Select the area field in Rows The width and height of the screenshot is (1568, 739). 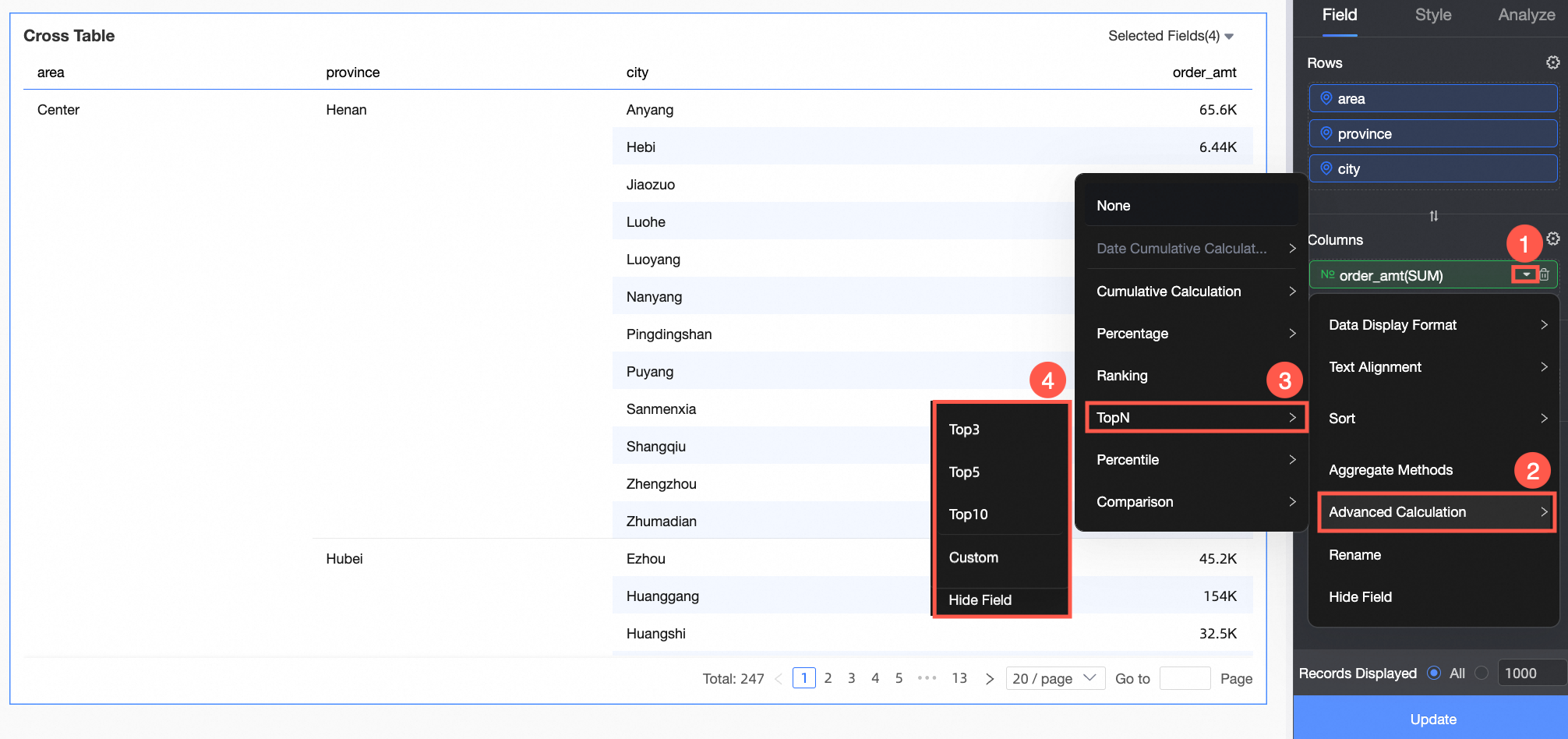pos(1433,98)
